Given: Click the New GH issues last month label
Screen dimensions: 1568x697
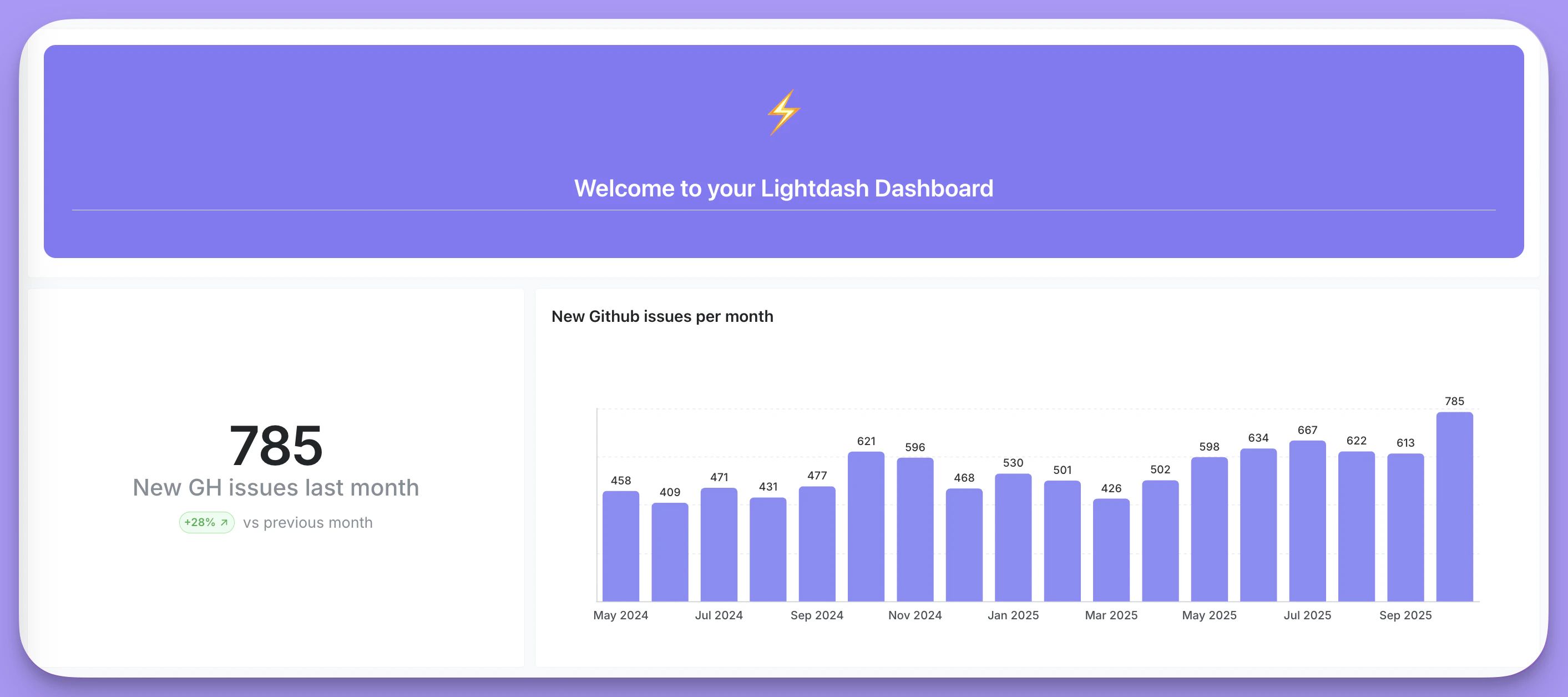Looking at the screenshot, I should (276, 488).
